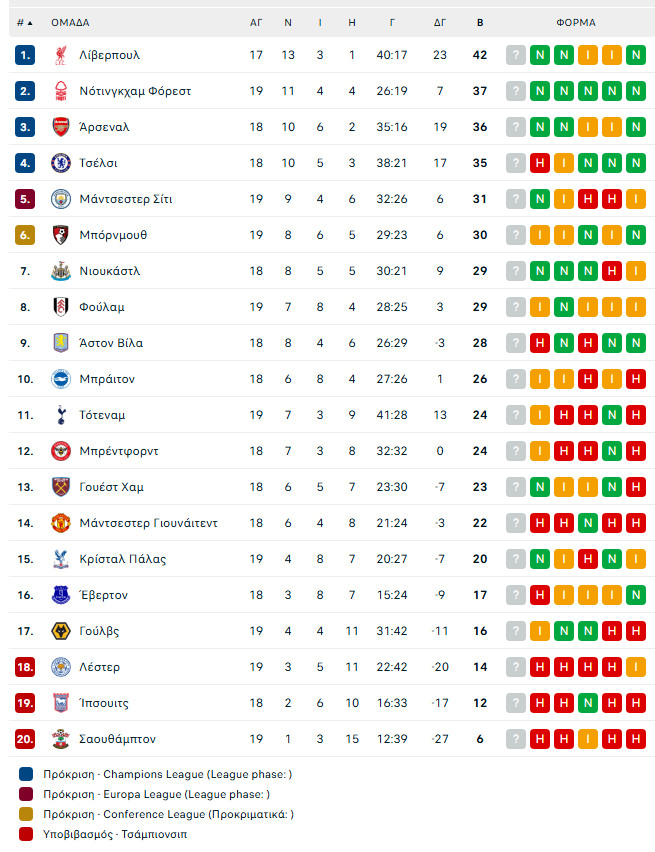The width and height of the screenshot is (655, 852).
Task: Click the Newcastle club crest icon
Action: click(x=60, y=271)
